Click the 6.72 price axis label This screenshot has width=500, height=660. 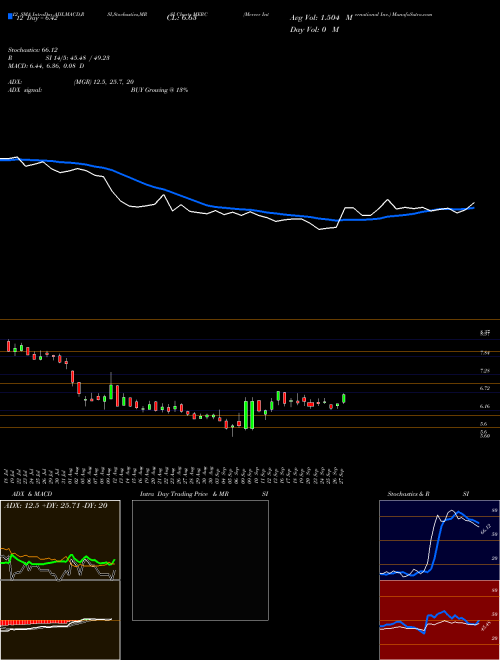point(485,389)
